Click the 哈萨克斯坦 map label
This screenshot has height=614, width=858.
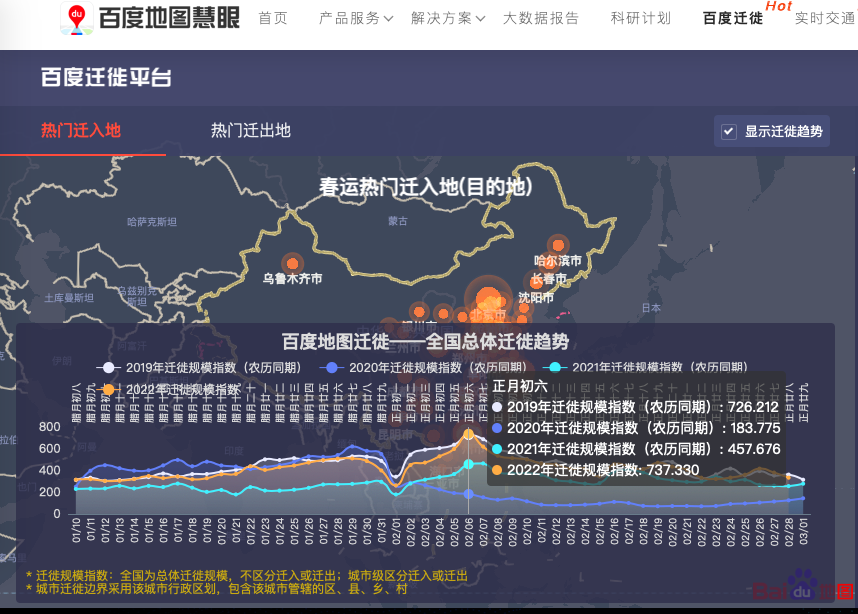pos(152,222)
